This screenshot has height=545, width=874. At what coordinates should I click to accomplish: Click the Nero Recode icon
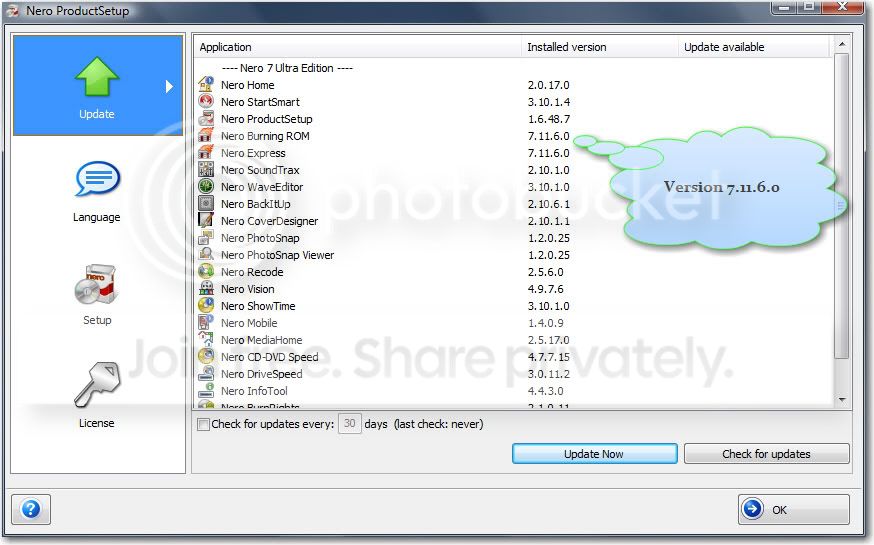206,271
